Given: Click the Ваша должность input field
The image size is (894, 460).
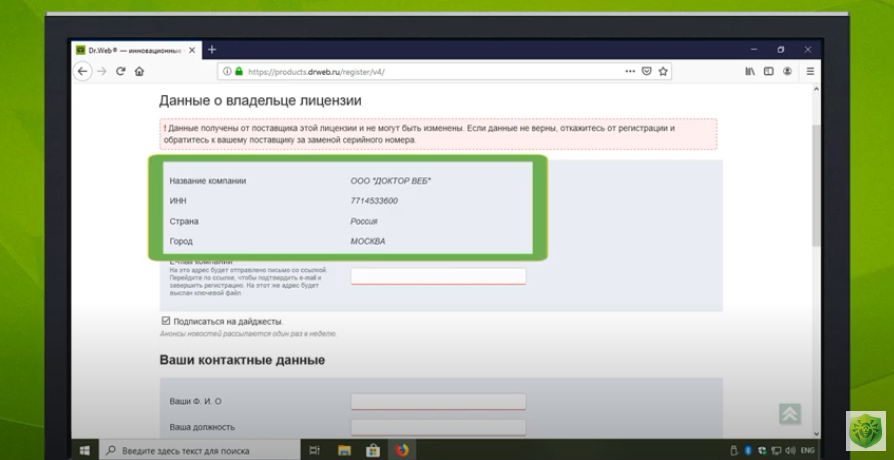Looking at the screenshot, I should (438, 427).
